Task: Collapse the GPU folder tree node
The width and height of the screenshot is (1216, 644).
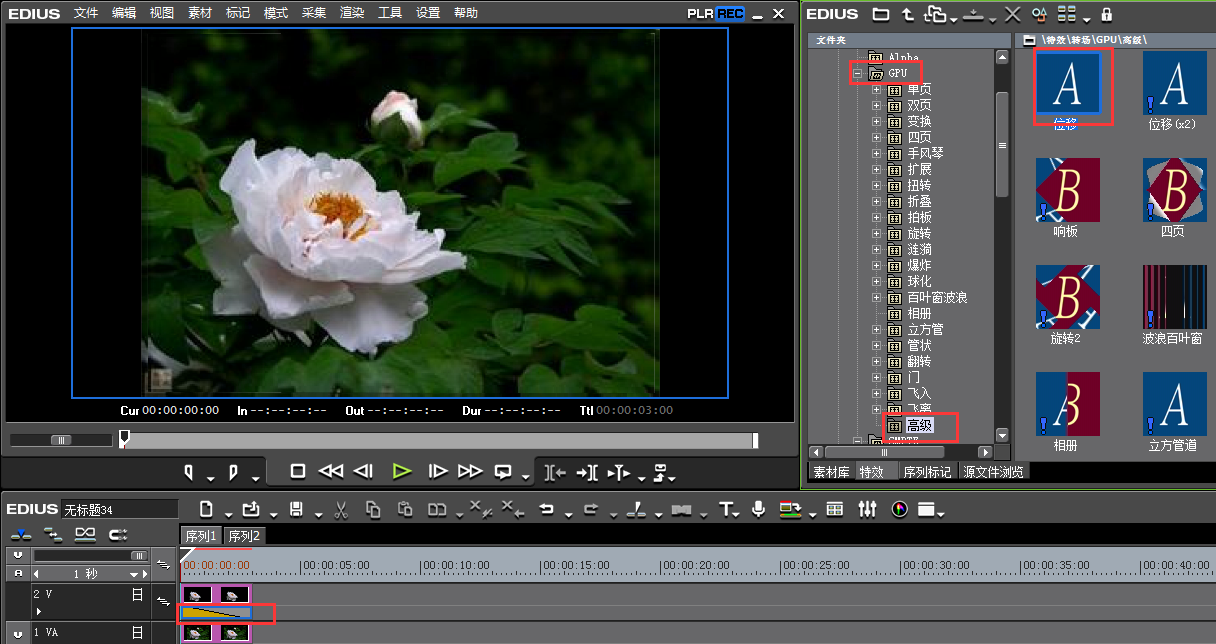Action: [x=857, y=74]
